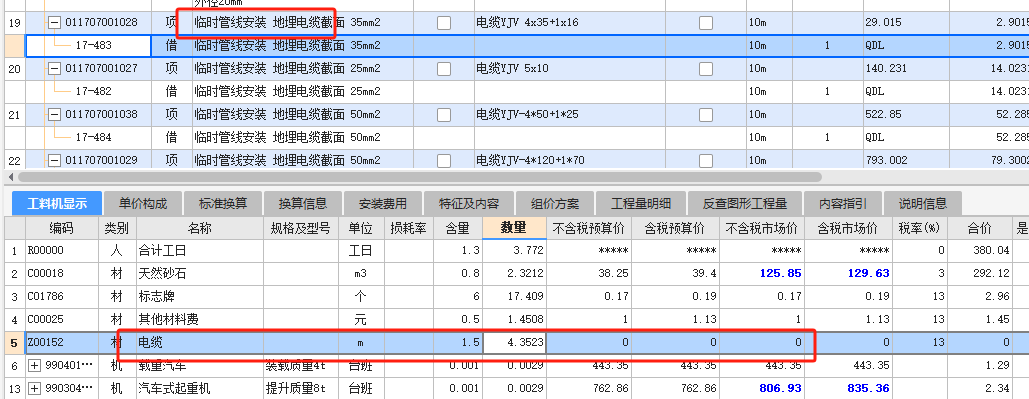
Task: Tick the checkbox next to 电缆YJV 4x35+1x16
Action: 444,23
